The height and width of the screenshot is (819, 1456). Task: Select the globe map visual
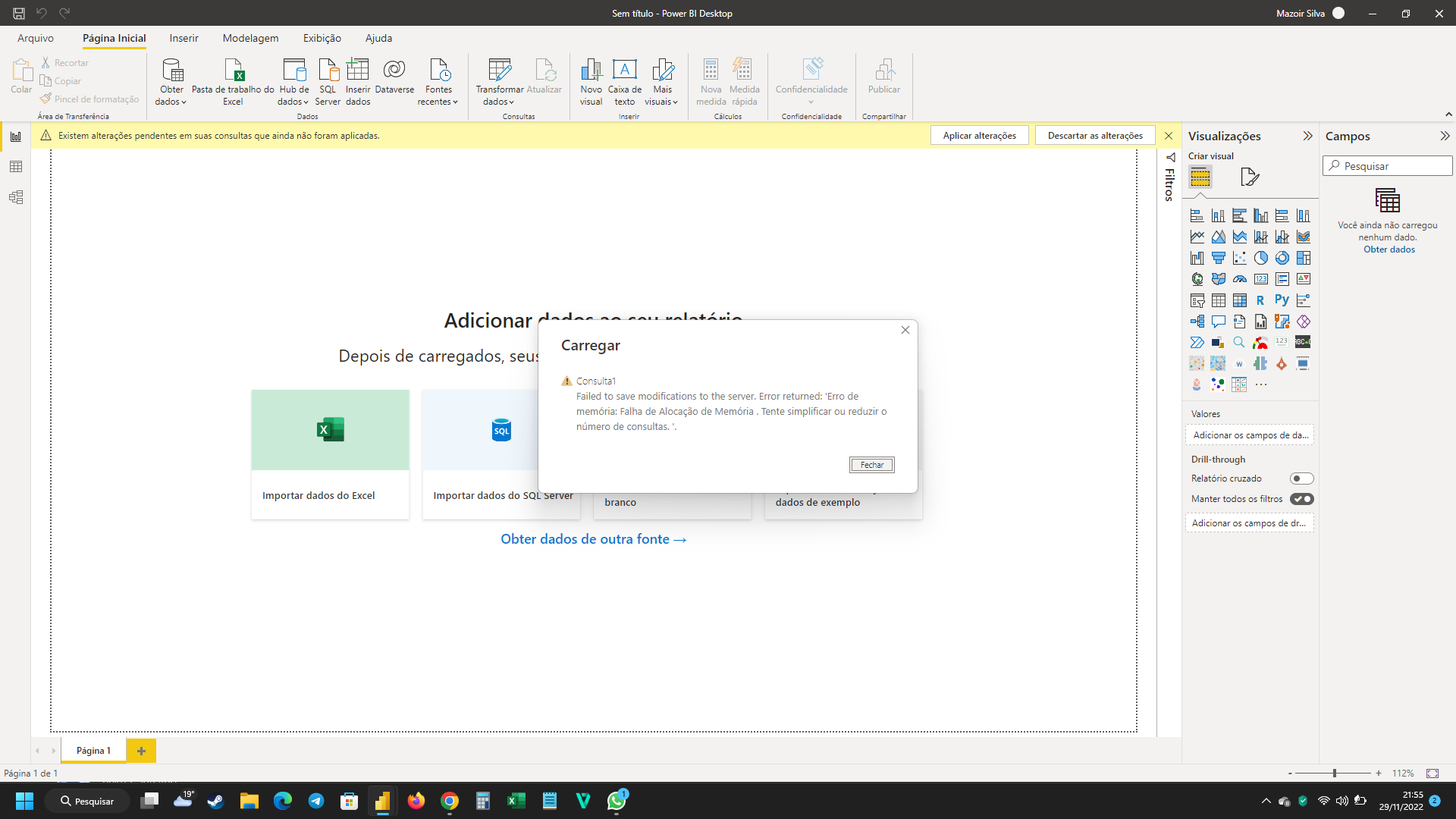click(1197, 280)
